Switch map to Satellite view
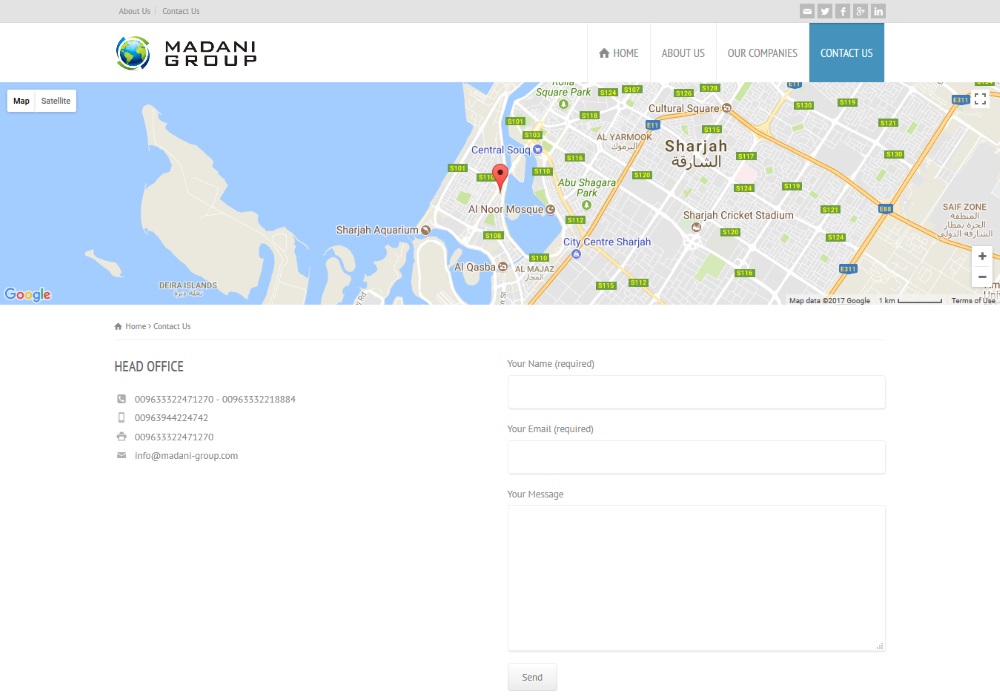 click(x=55, y=101)
